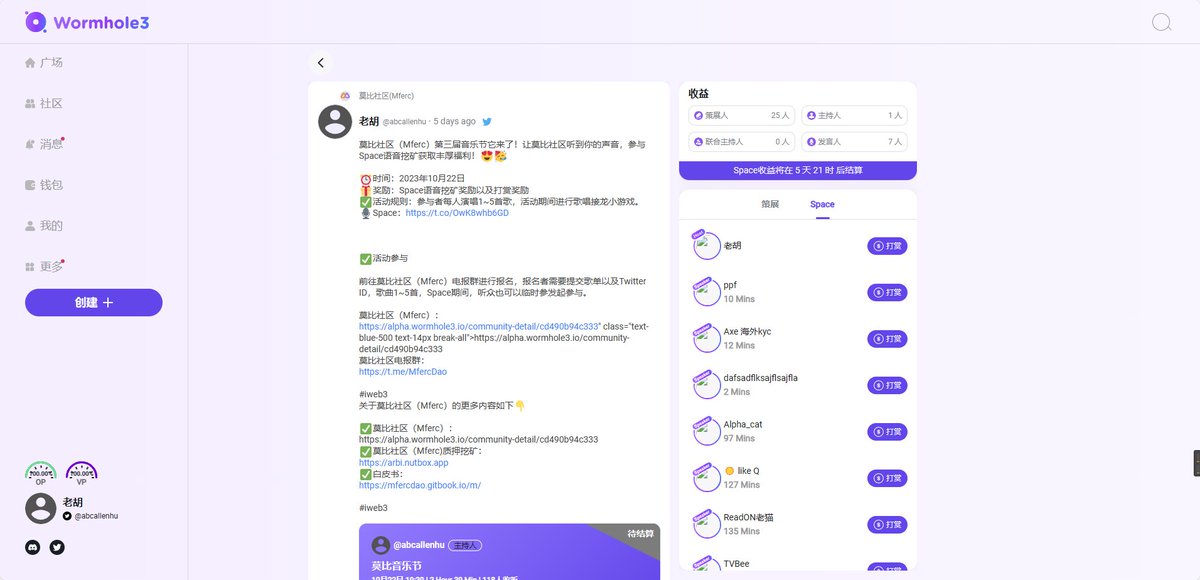
Task: Click the Wormhole3 logo
Action: pos(87,22)
